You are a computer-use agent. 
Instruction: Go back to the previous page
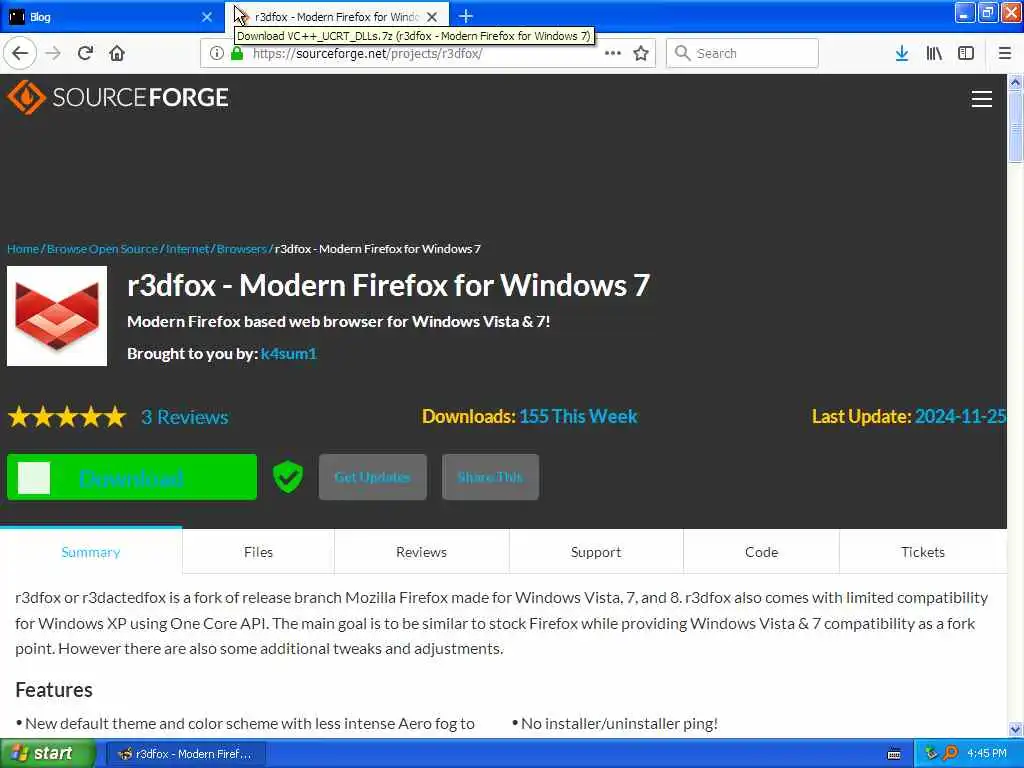20,53
